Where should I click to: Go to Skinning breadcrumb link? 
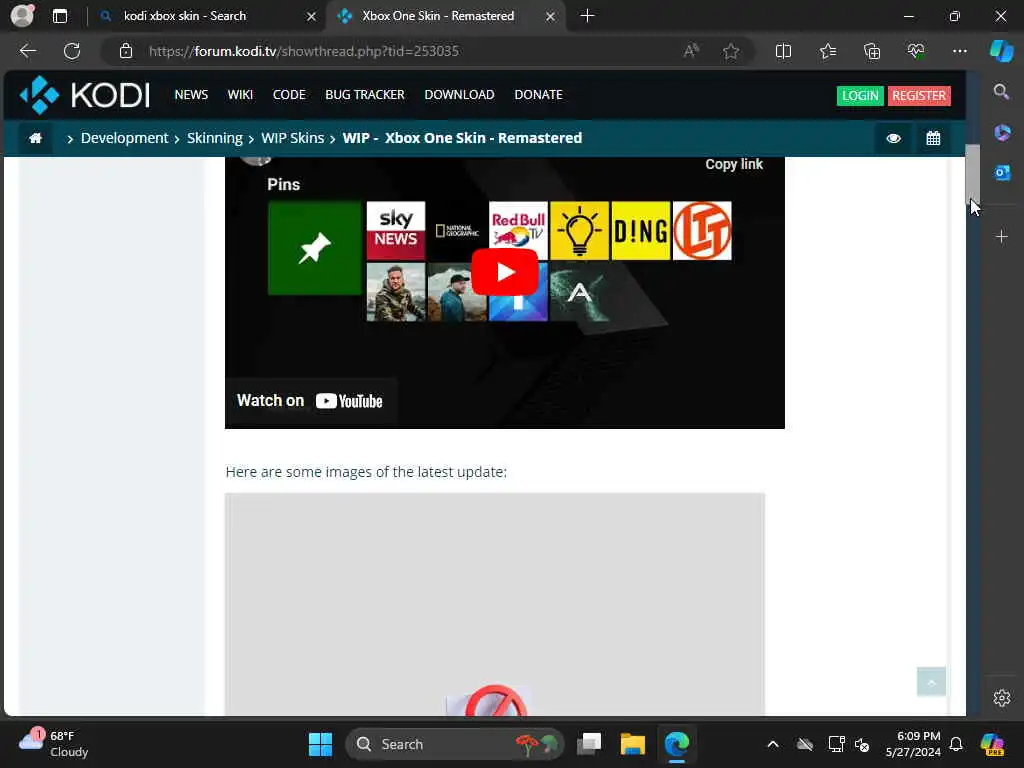click(214, 138)
